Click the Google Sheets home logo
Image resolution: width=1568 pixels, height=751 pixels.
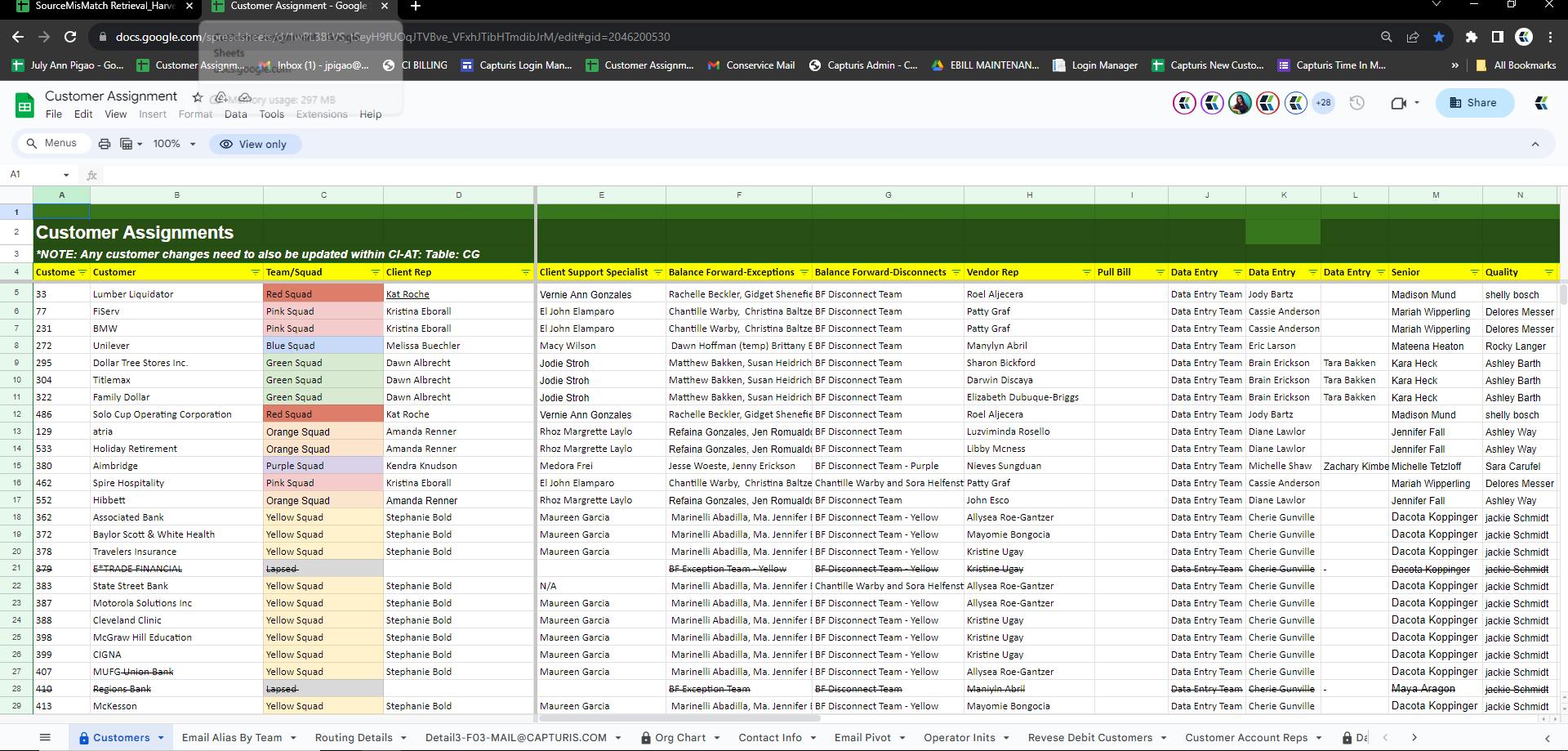[x=24, y=105]
